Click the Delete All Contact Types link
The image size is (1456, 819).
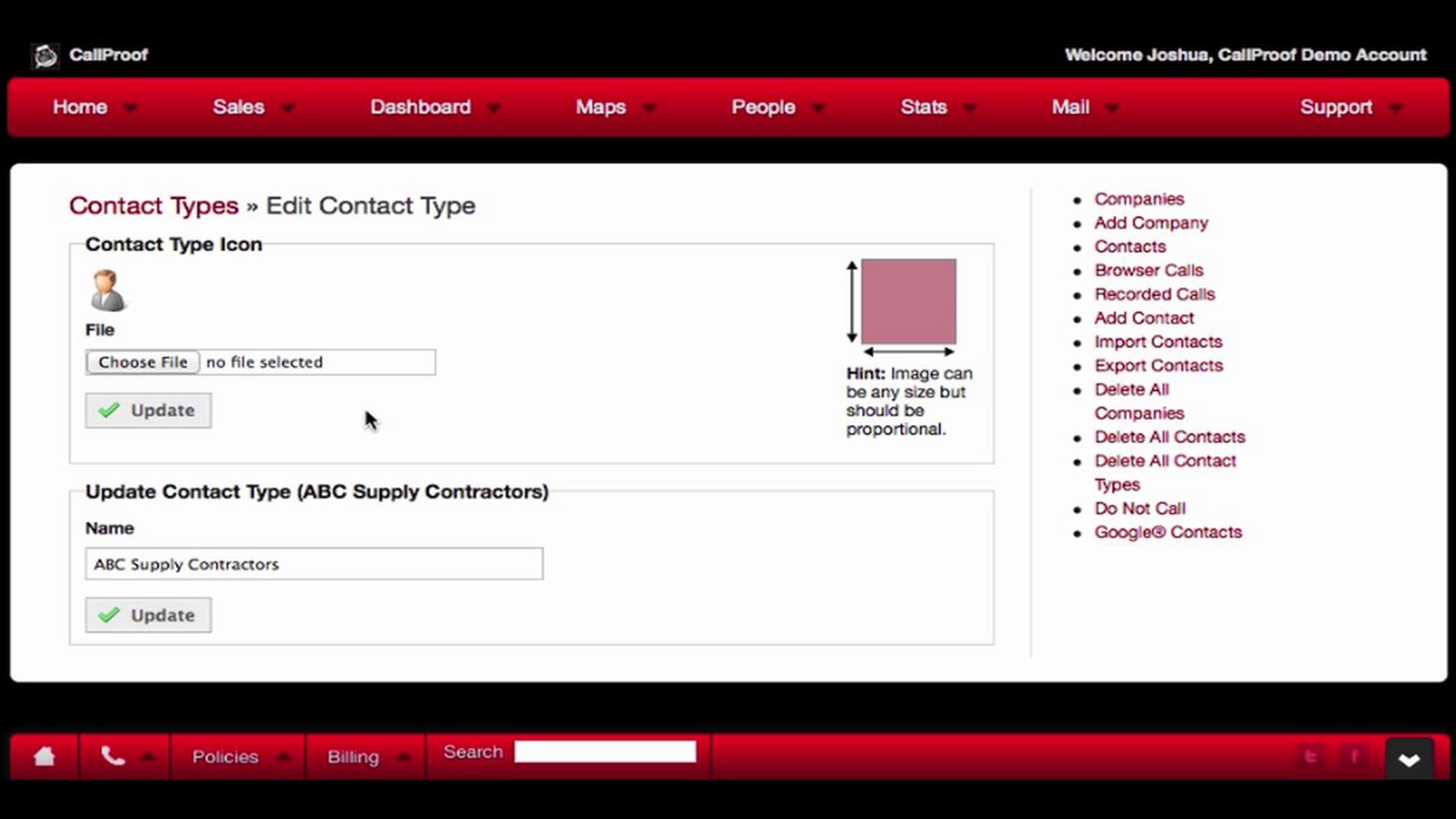point(1165,473)
